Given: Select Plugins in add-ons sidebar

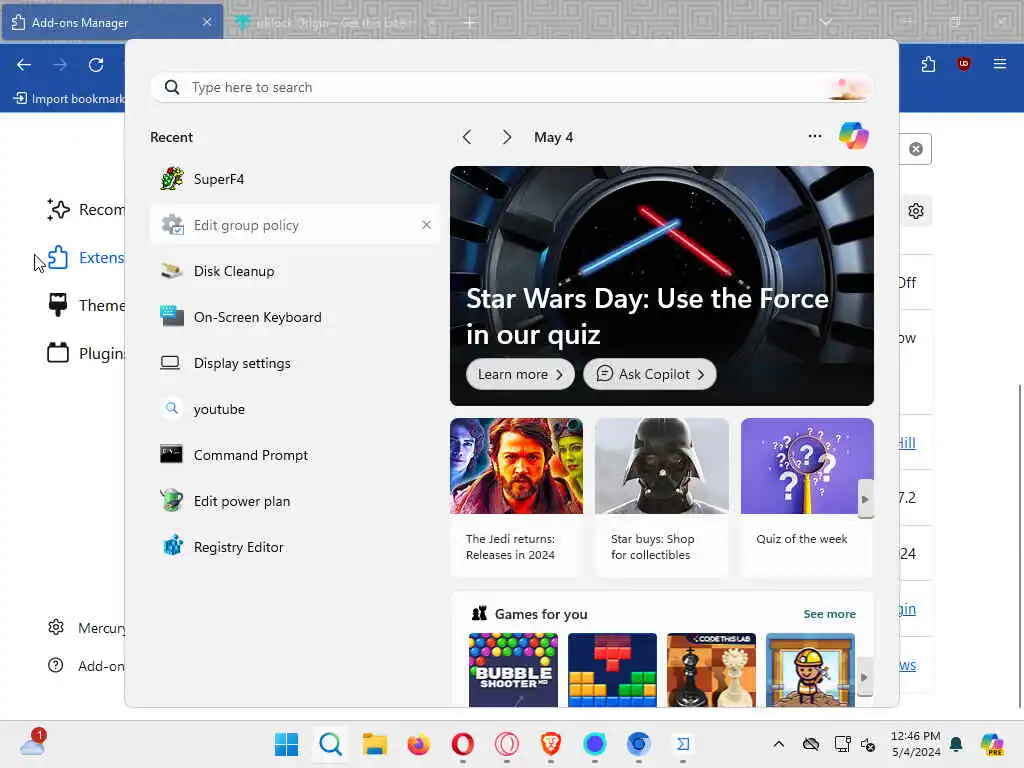Looking at the screenshot, I should click(x=85, y=353).
